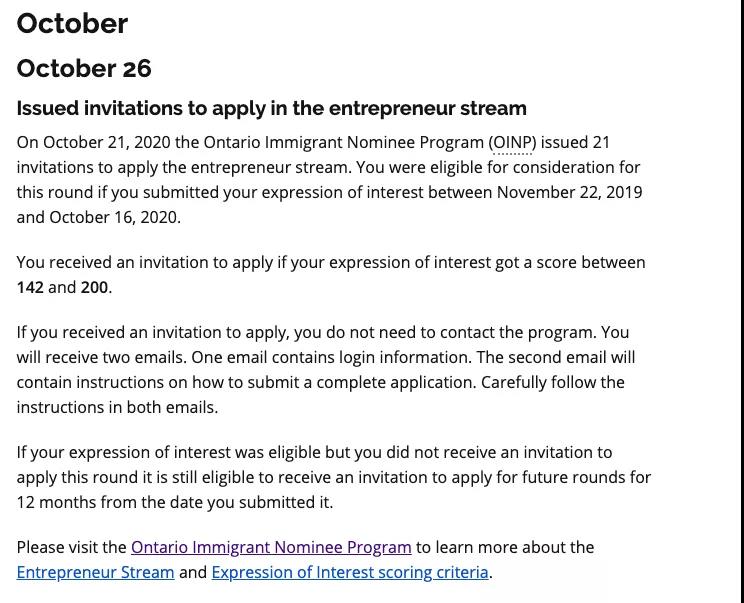Click the bold score 142
This screenshot has width=744, height=603.
point(30,287)
